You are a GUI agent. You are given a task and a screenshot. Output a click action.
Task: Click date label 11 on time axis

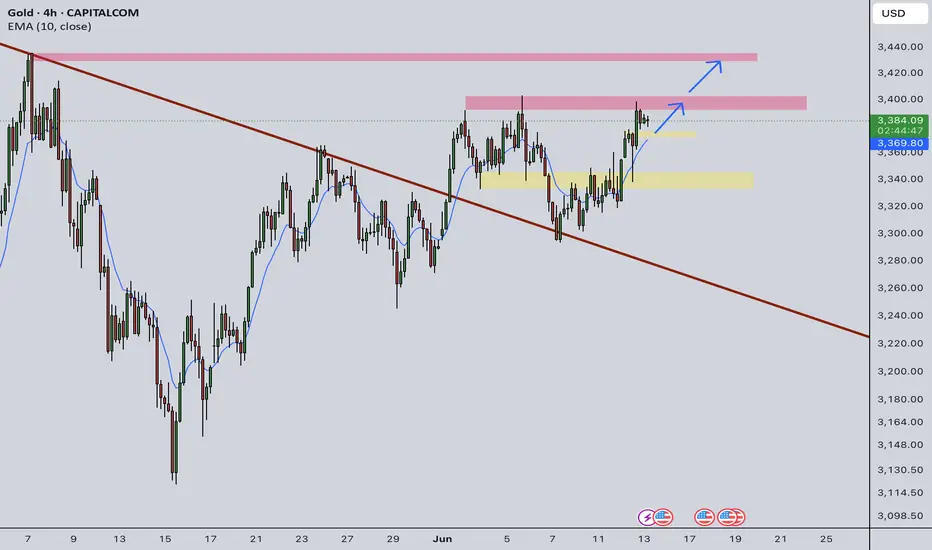click(598, 539)
